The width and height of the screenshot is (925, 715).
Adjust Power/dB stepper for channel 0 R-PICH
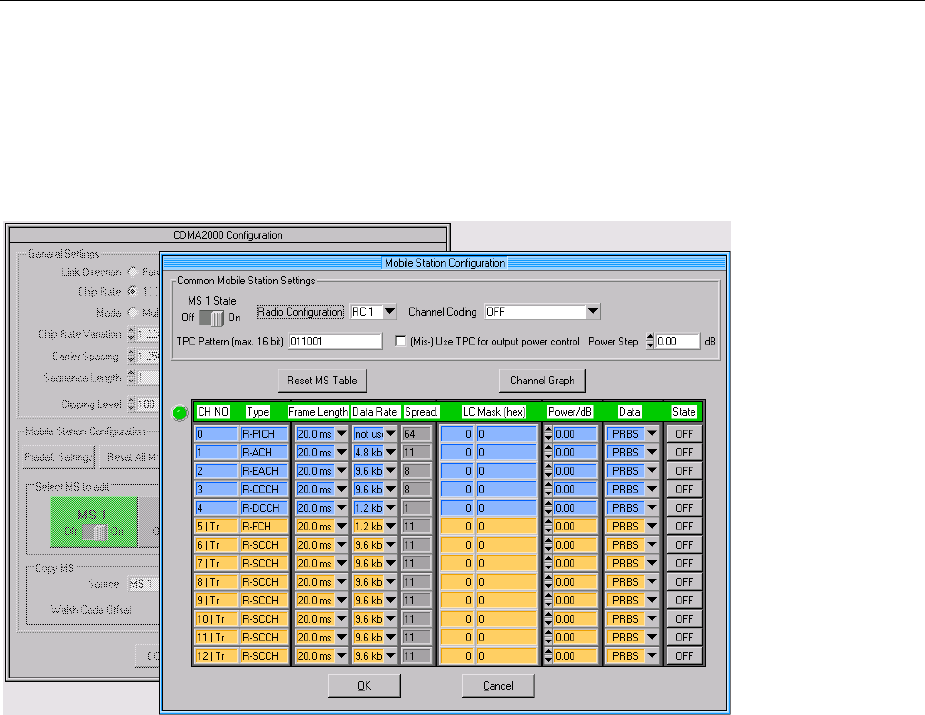click(548, 434)
